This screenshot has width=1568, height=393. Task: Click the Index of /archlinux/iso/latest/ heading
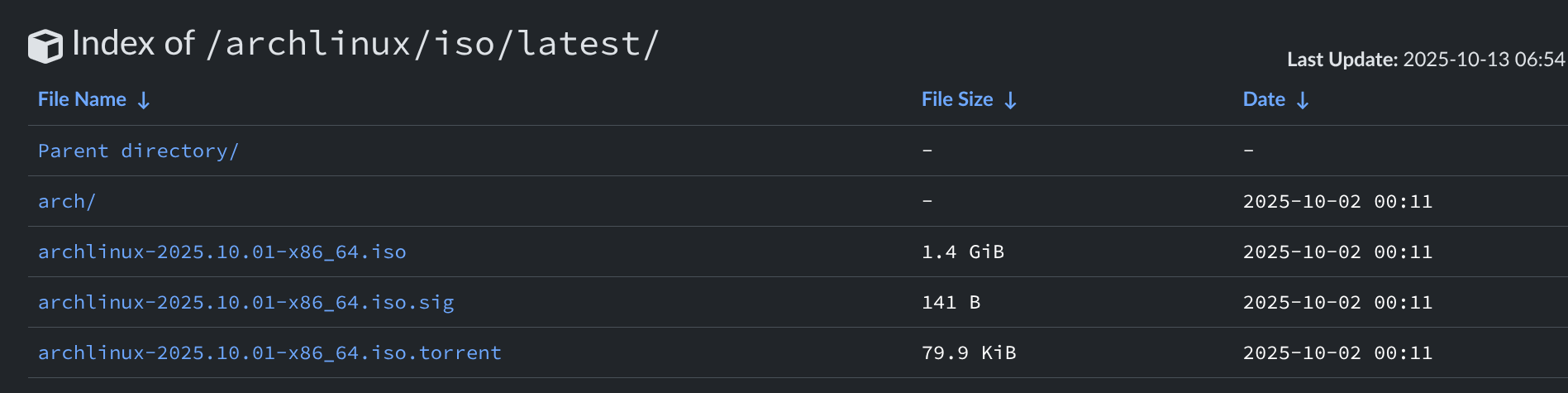365,43
